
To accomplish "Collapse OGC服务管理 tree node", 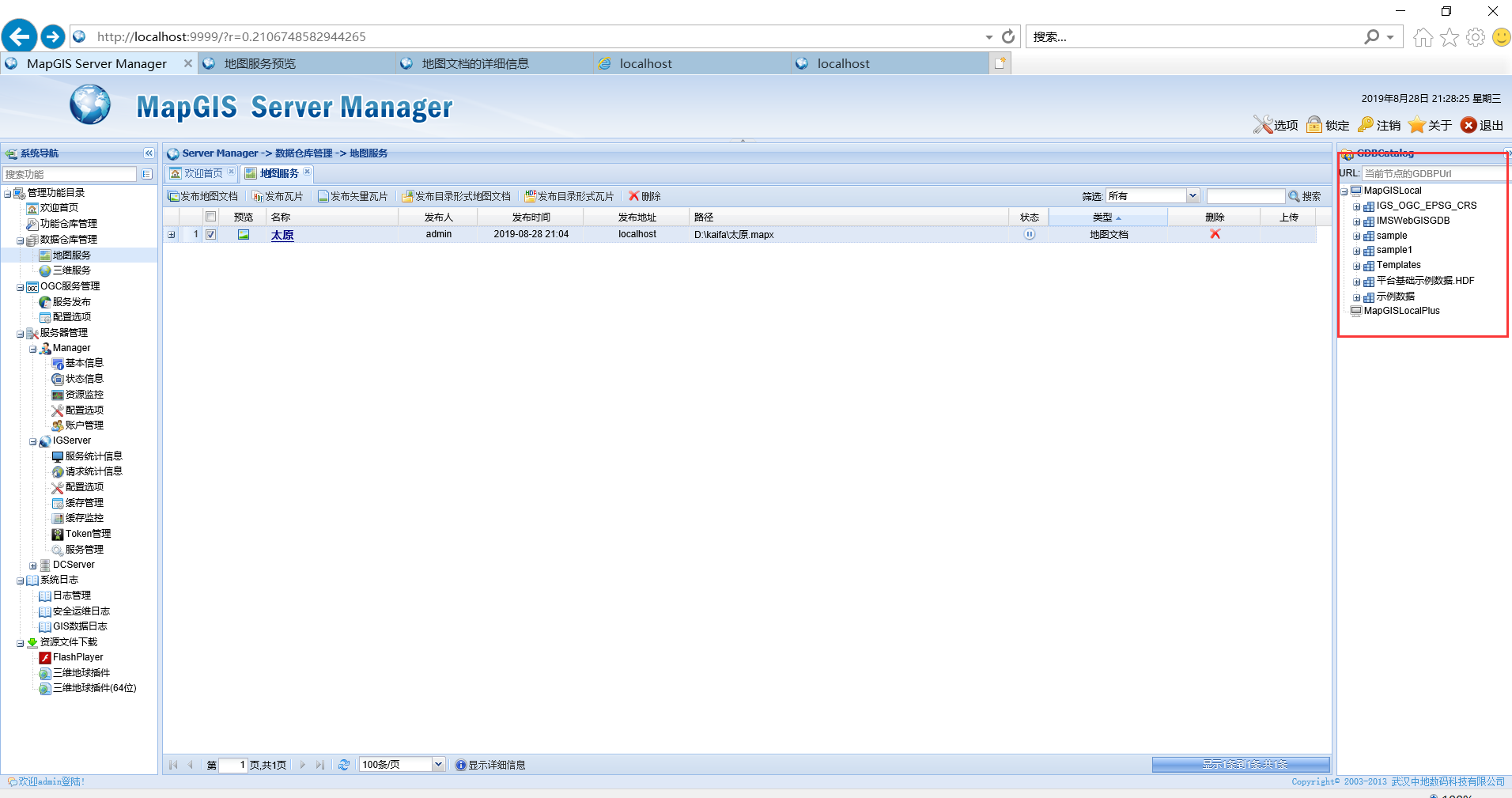I will tap(20, 287).
